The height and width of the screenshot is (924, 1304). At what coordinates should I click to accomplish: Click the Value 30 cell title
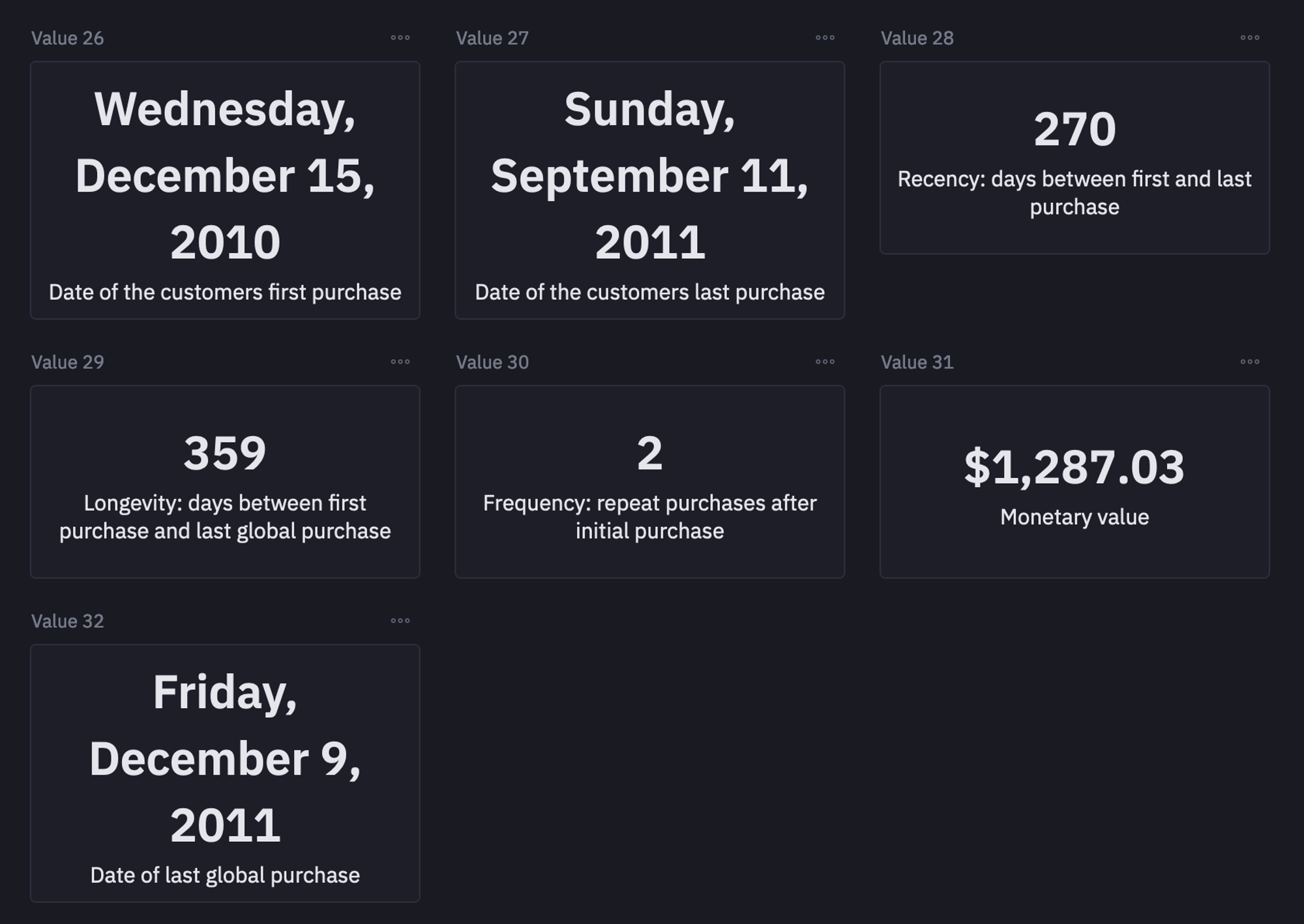coord(492,363)
